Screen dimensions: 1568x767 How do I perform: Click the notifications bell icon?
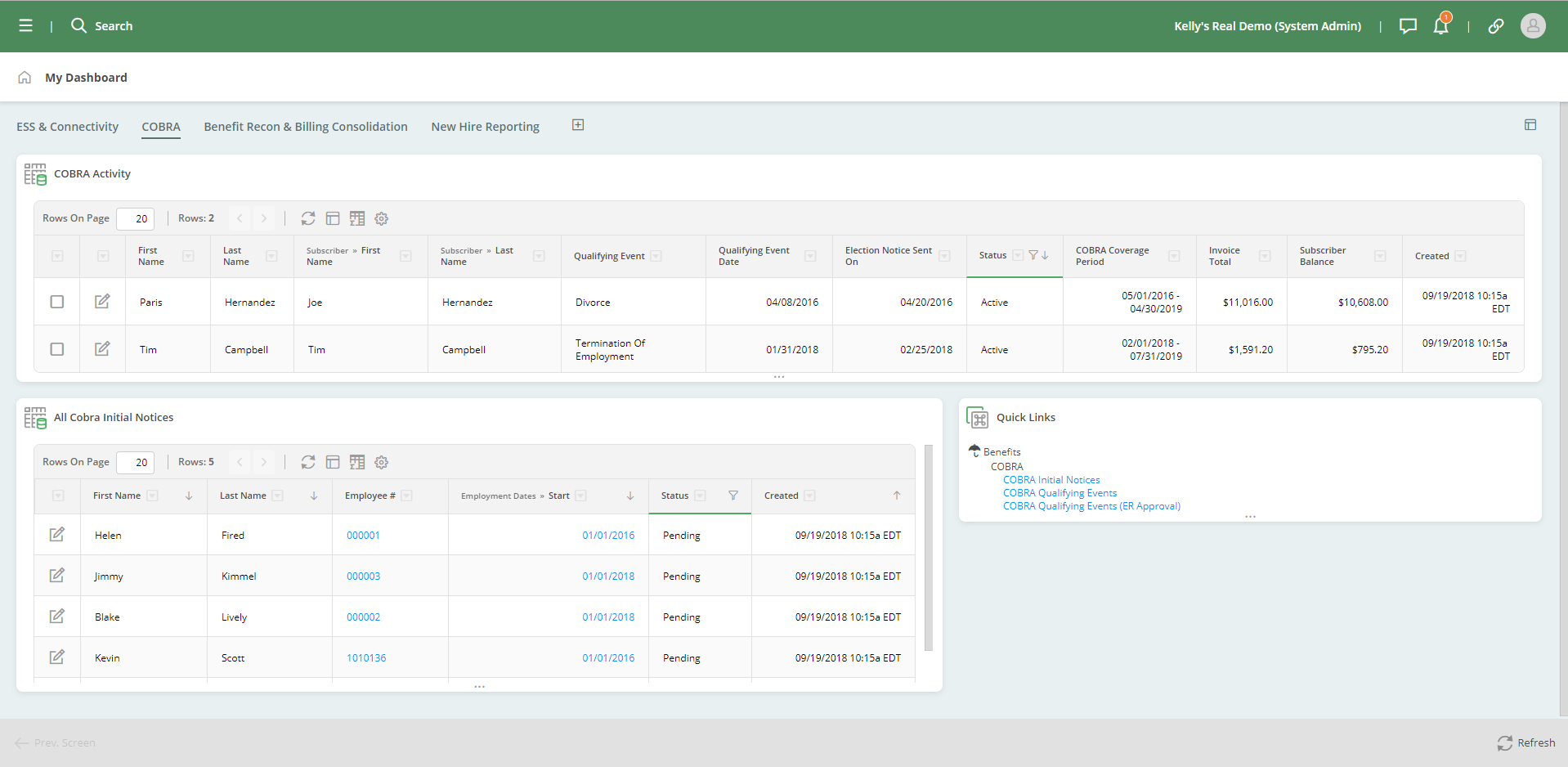pyautogui.click(x=1440, y=26)
